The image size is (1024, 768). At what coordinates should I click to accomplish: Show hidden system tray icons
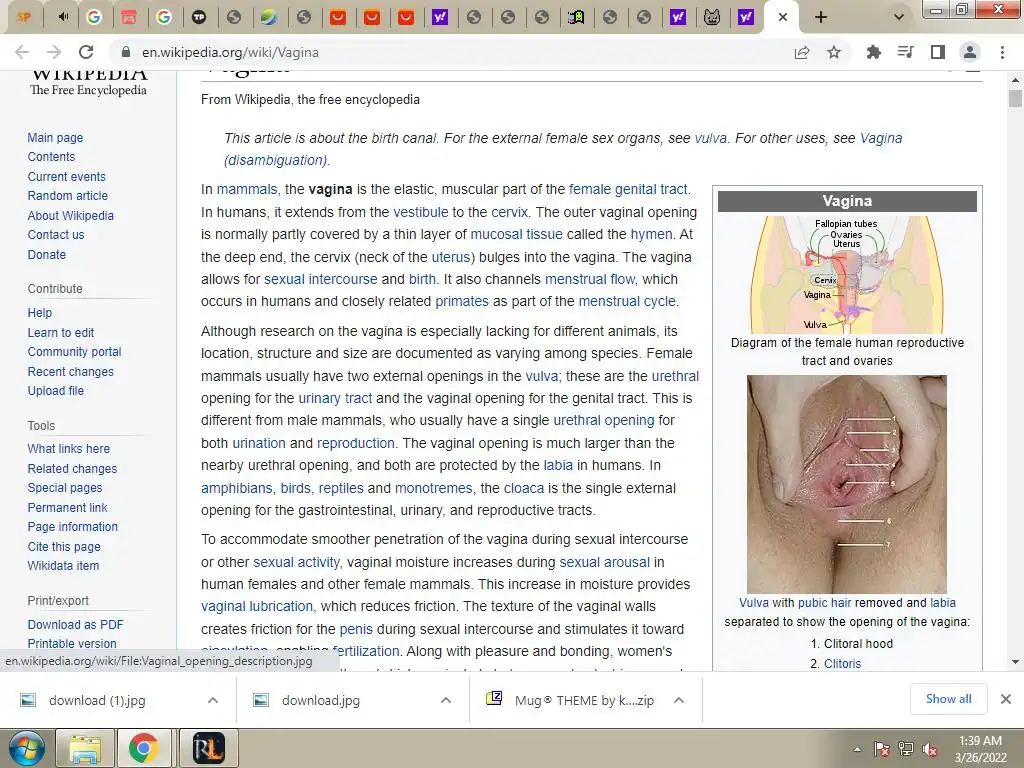click(857, 749)
